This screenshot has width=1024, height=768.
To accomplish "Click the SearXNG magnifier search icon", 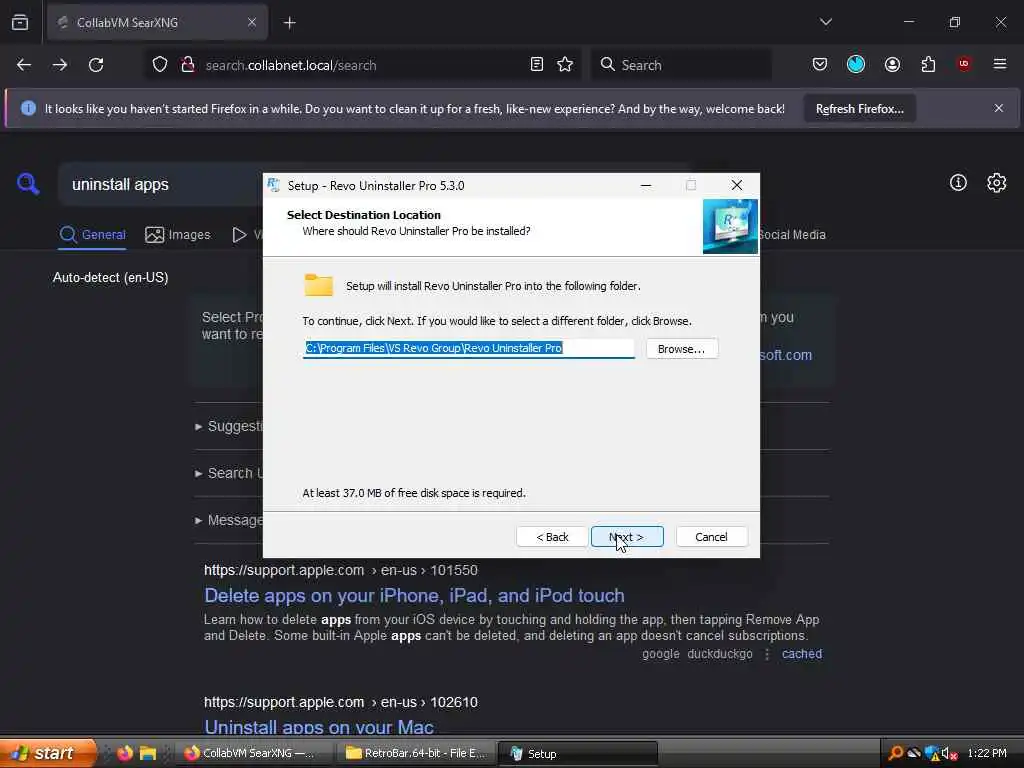I will coord(28,184).
